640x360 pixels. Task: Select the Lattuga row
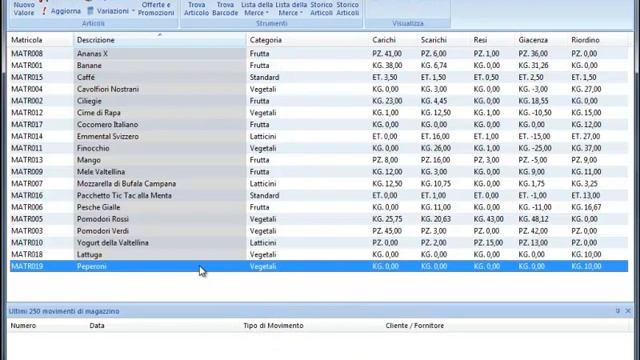pos(319,255)
